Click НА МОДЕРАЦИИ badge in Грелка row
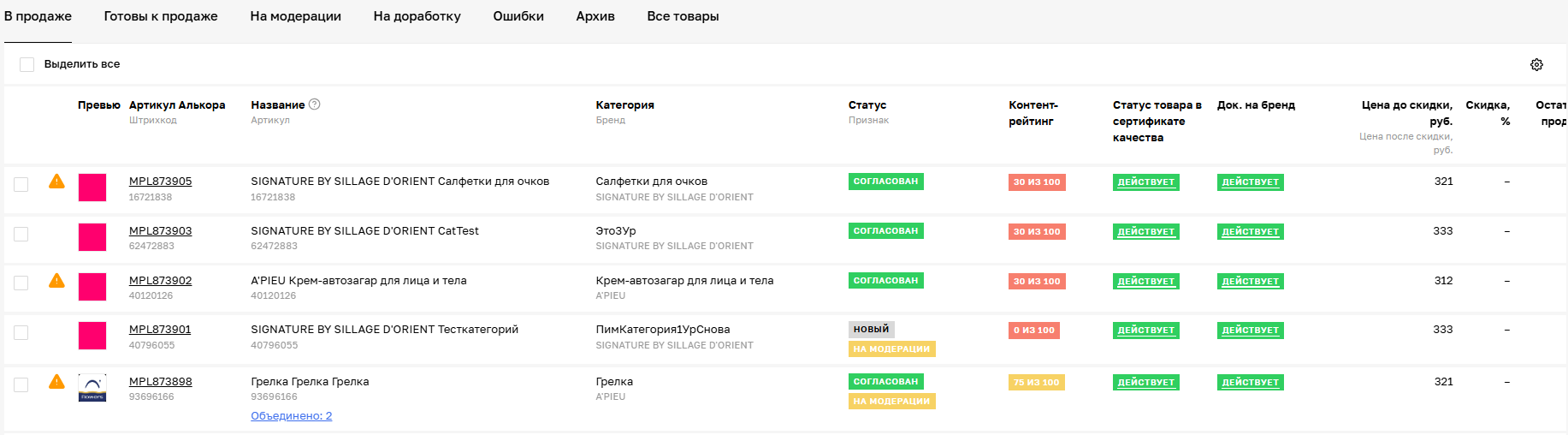 891,401
